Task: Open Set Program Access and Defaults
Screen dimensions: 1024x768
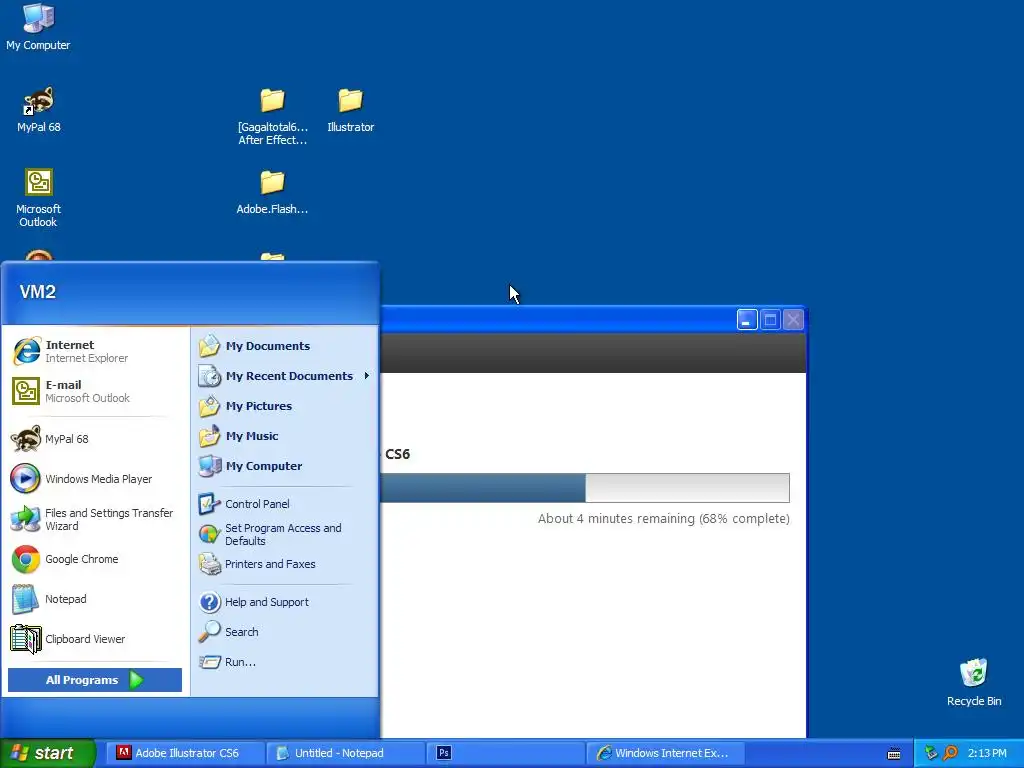Action: [285, 534]
